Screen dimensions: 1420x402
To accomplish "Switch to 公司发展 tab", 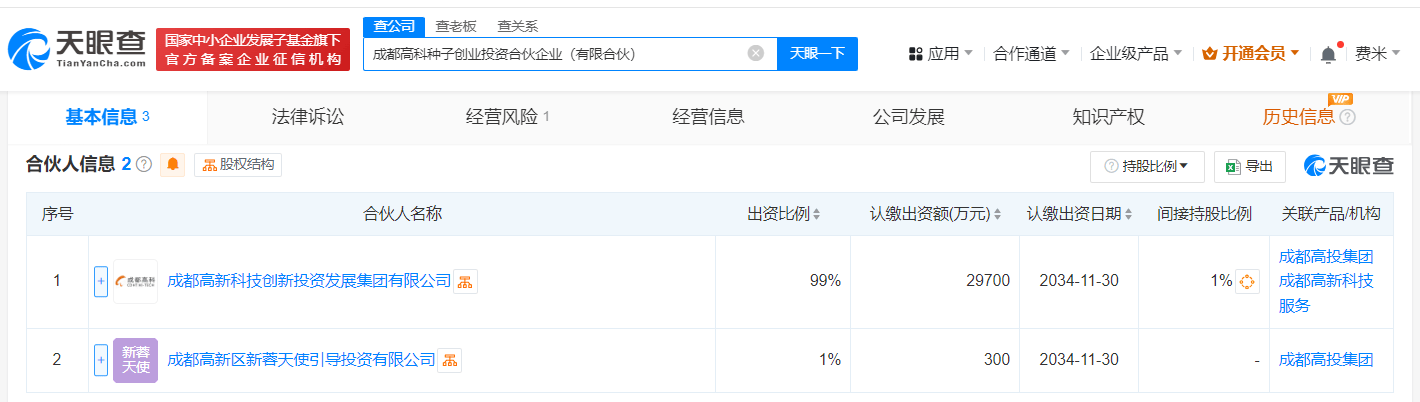I will (x=908, y=117).
